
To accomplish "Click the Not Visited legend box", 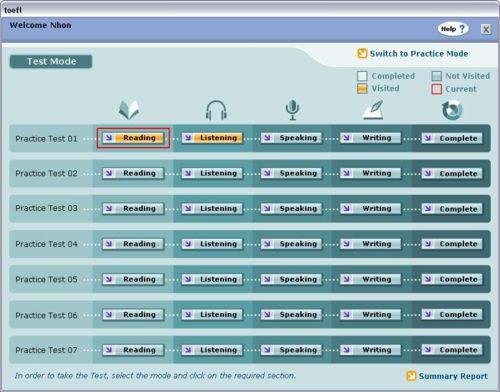I will [x=436, y=76].
